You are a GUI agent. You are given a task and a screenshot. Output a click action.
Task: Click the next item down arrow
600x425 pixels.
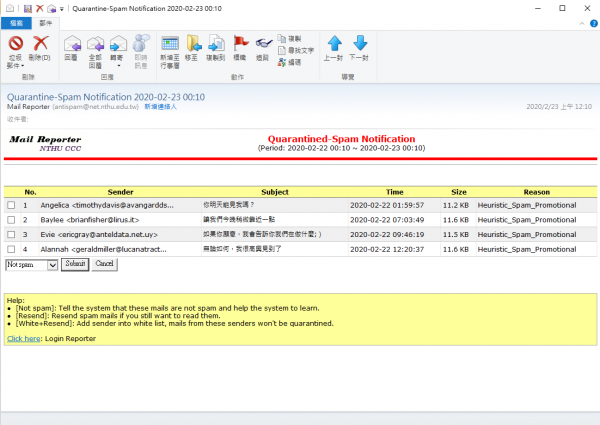(360, 45)
